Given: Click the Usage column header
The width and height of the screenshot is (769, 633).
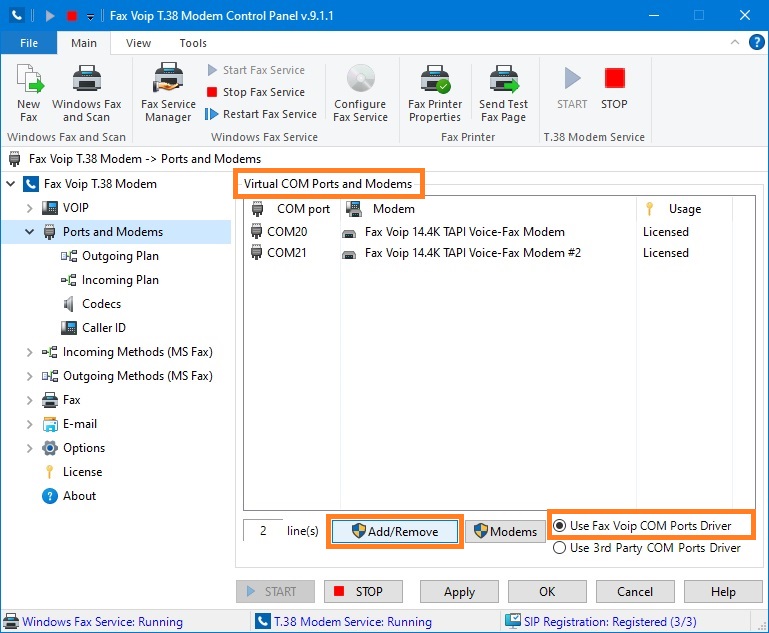Looking at the screenshot, I should point(684,209).
